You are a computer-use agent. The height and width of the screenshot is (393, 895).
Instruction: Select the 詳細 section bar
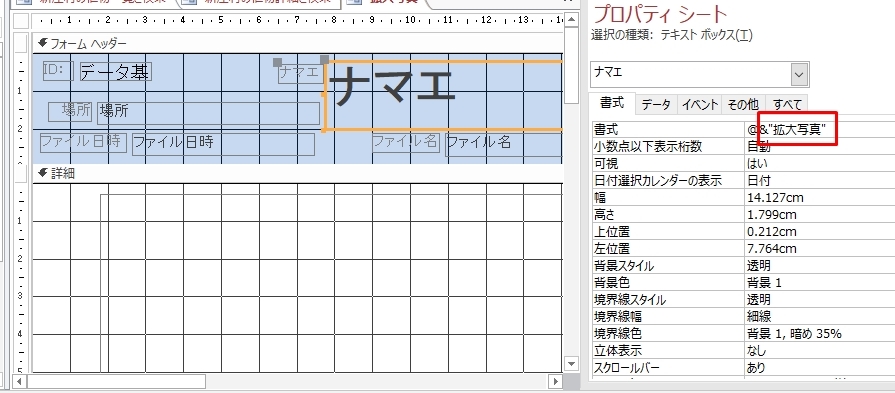point(297,173)
